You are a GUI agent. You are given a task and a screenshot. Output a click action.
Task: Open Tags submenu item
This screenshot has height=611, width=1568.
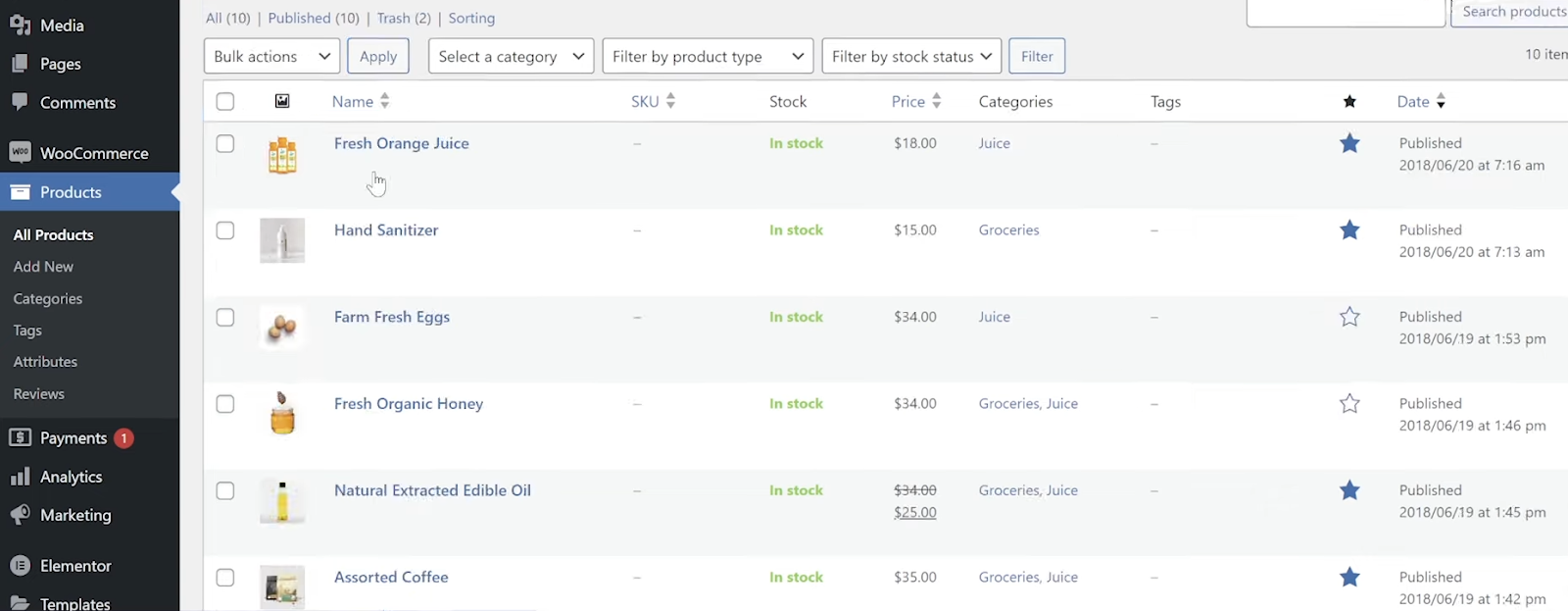[27, 331]
